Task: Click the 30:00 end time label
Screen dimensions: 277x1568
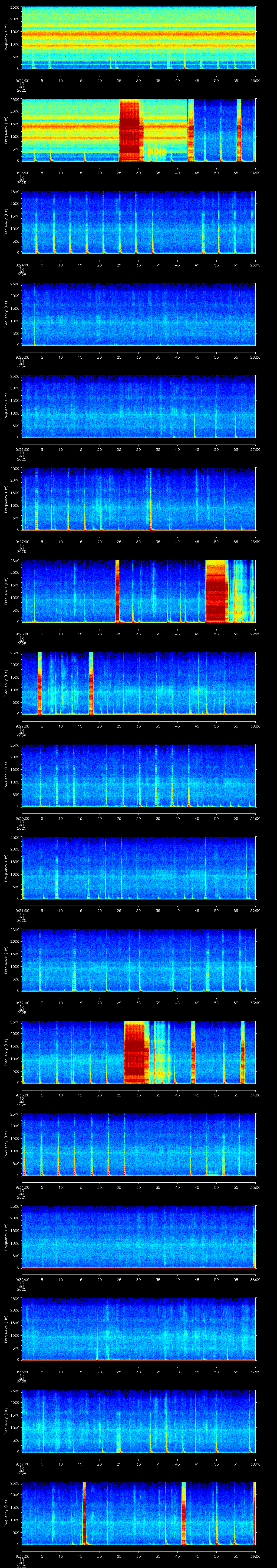Action: [x=255, y=726]
